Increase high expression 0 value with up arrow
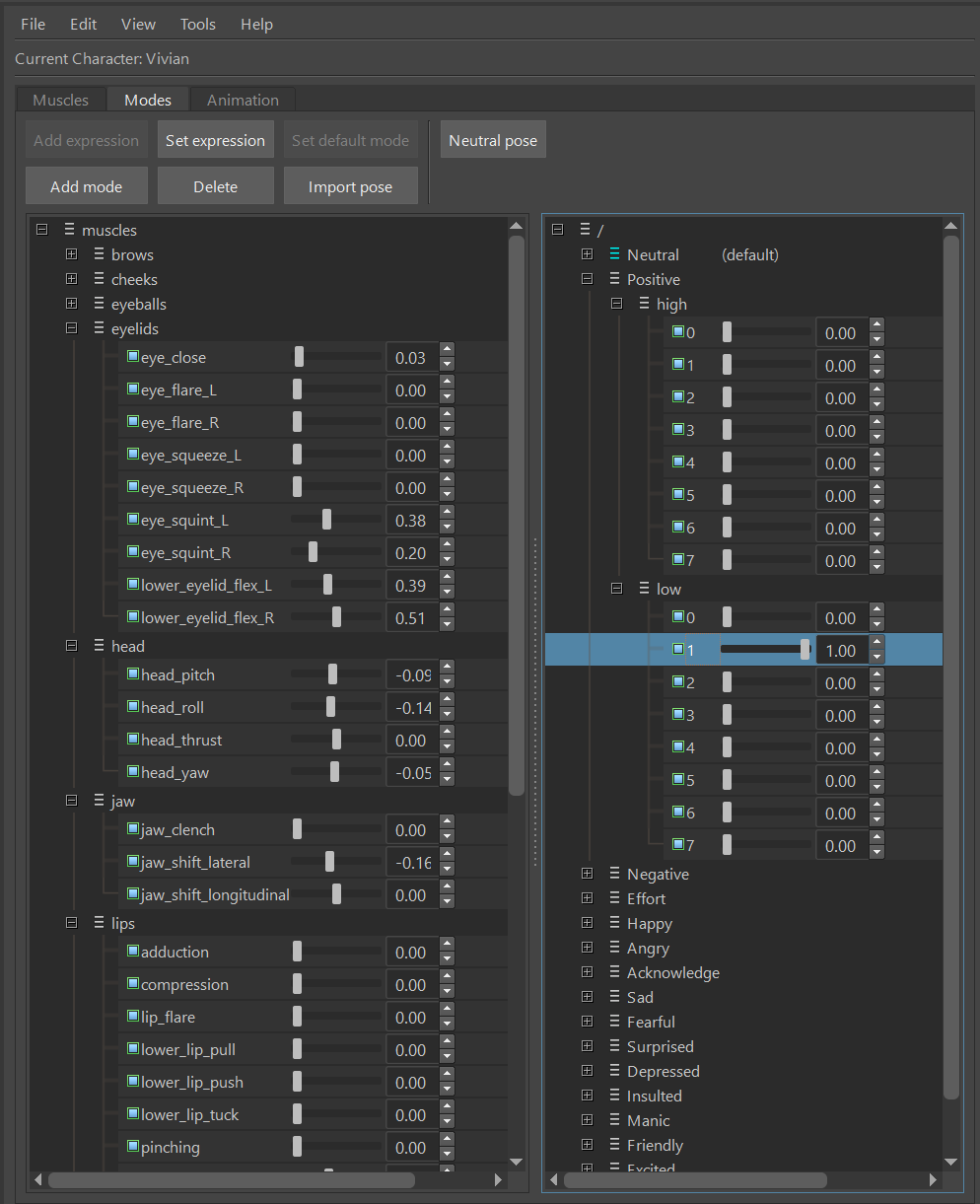 [x=876, y=325]
